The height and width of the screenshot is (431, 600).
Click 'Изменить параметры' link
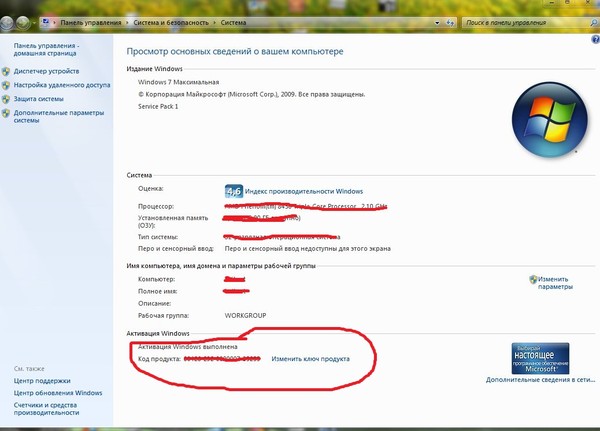point(555,283)
